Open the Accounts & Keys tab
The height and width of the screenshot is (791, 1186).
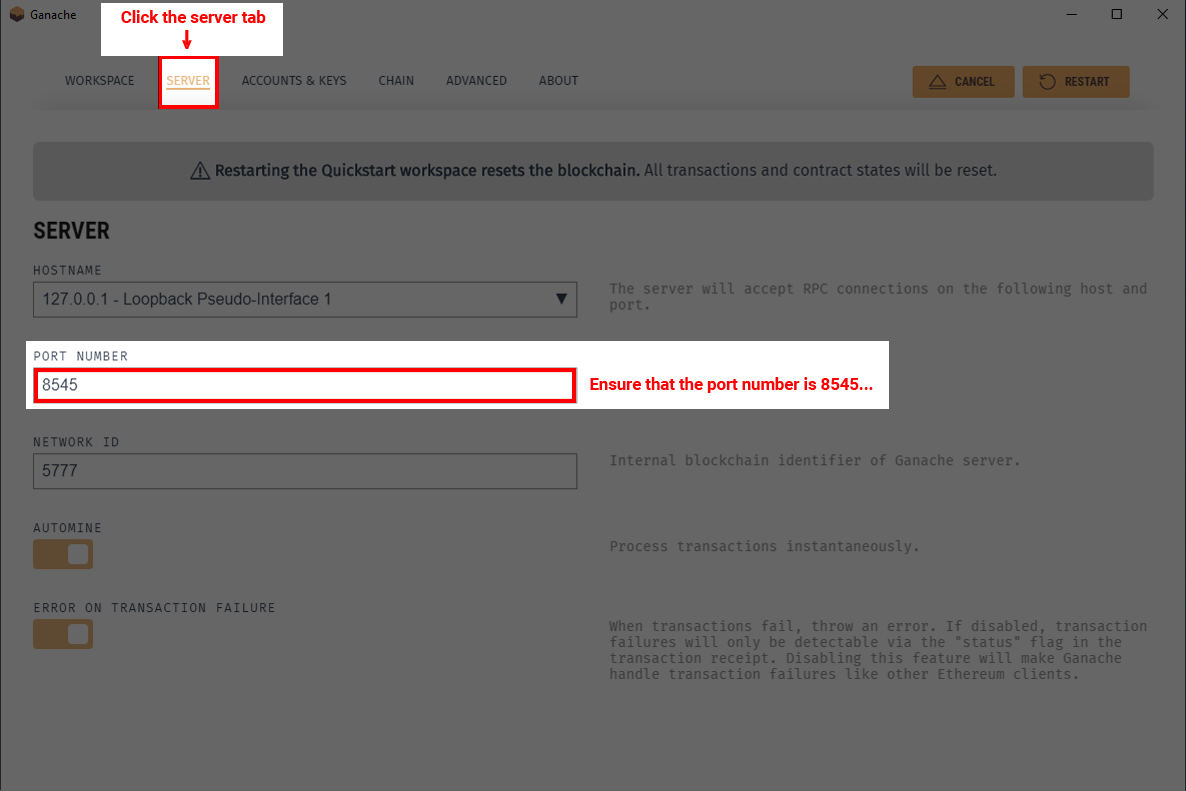click(293, 81)
